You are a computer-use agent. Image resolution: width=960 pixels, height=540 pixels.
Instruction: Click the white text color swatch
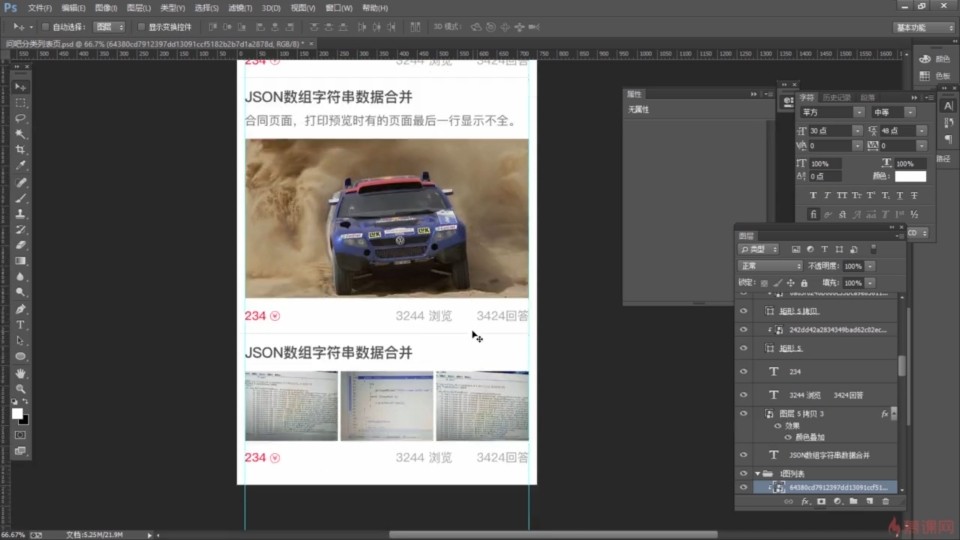[909, 176]
